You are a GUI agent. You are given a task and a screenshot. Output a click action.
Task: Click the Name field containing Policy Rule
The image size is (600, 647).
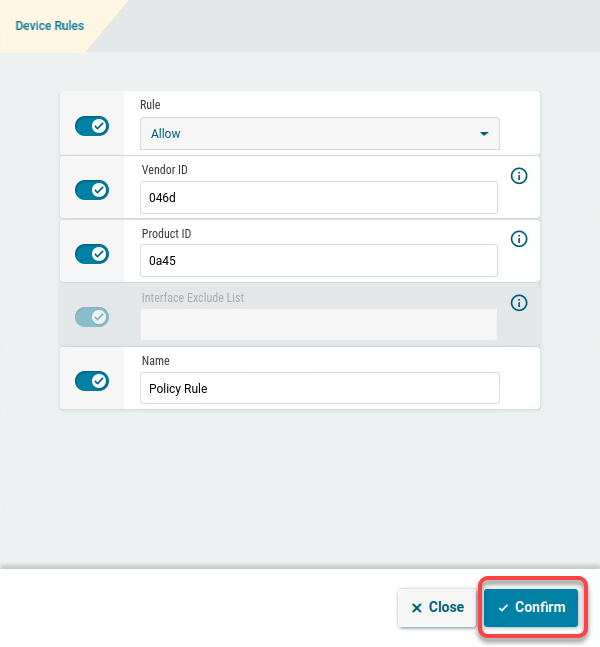[318, 388]
